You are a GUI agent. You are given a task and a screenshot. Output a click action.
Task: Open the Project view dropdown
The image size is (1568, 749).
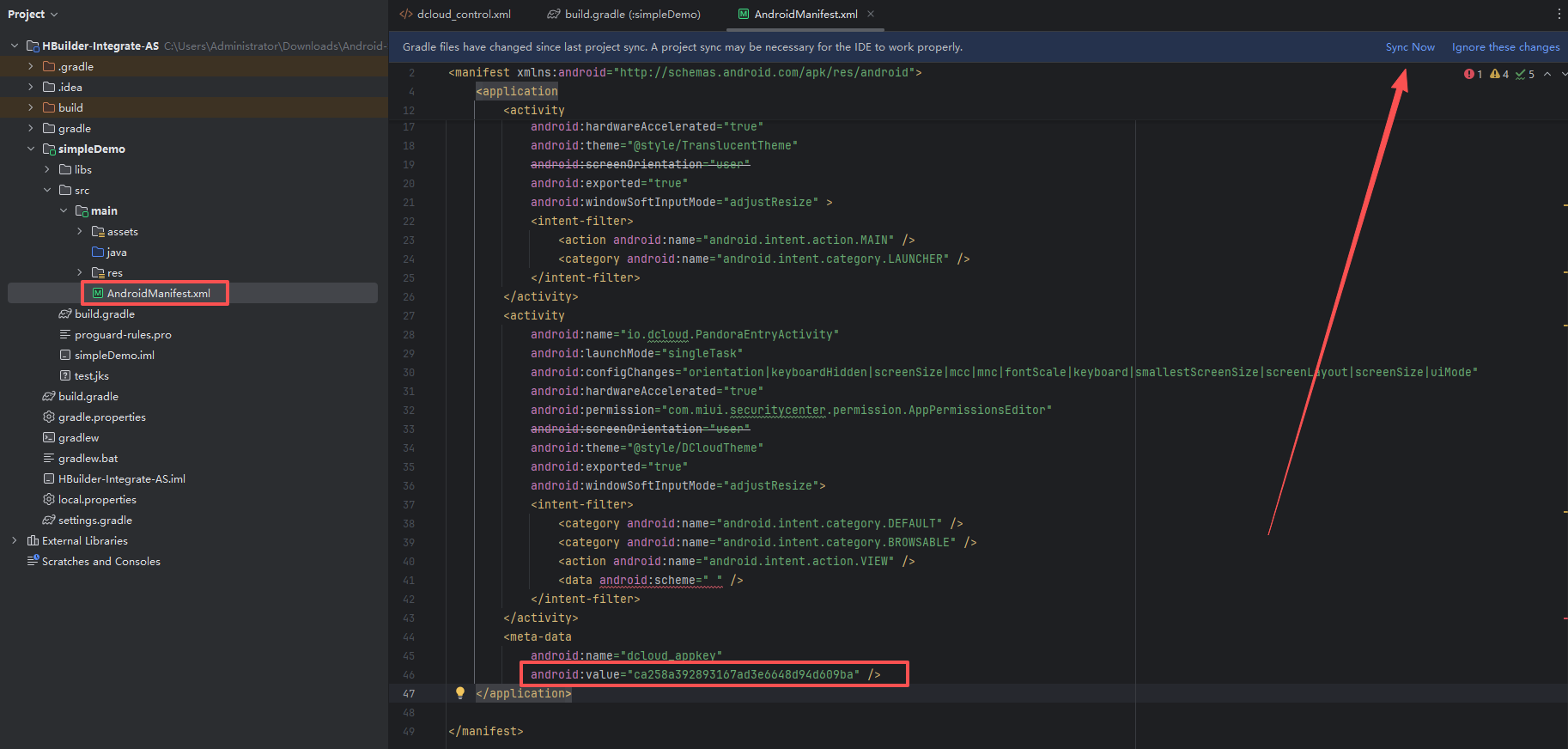point(33,14)
